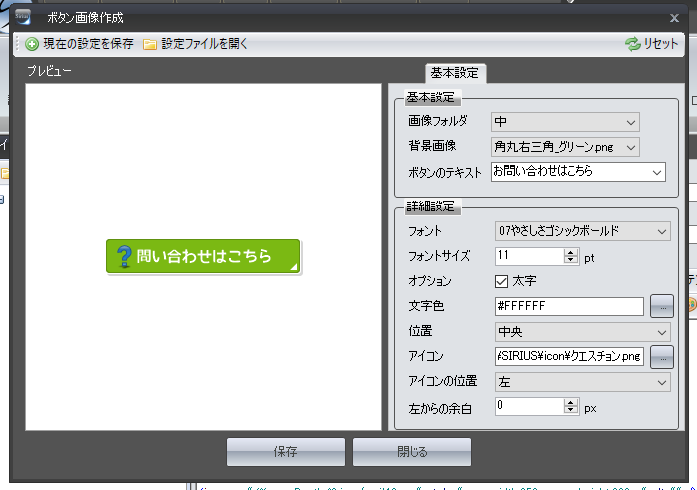The image size is (697, 490).
Task: Toggle the 太字 bold checkbox
Action: tap(502, 281)
